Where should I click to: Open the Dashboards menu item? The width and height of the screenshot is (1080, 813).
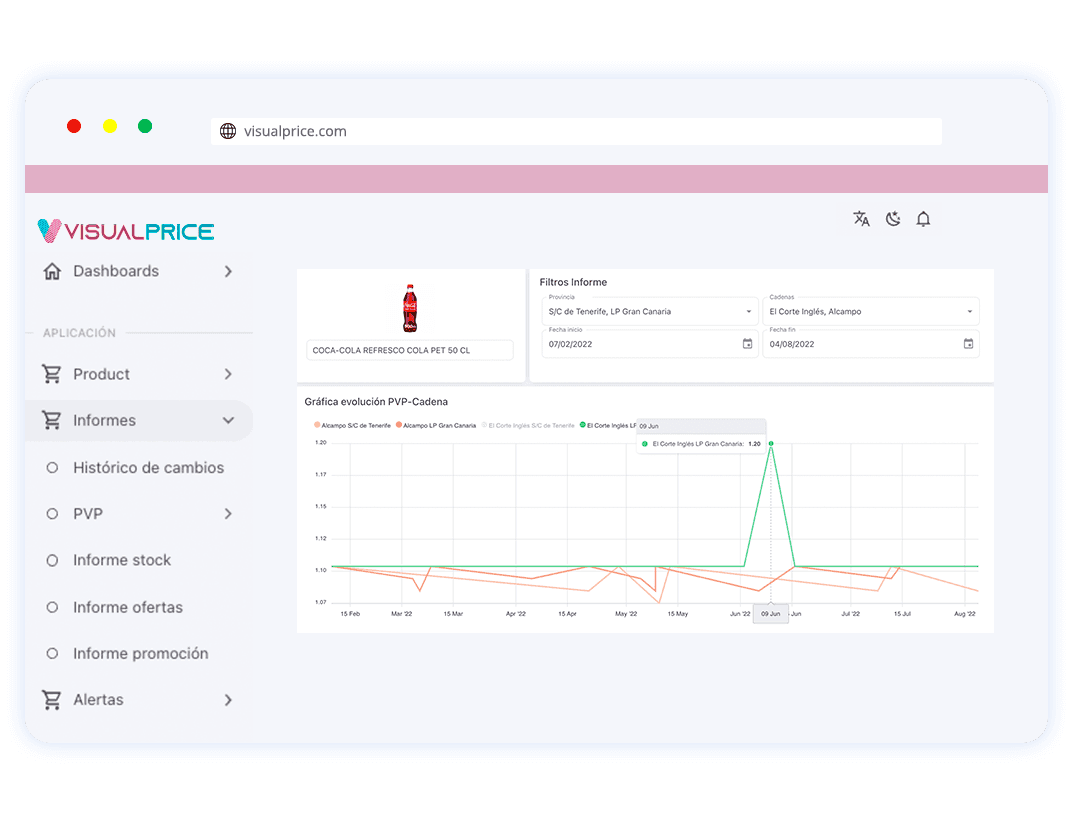tap(139, 271)
